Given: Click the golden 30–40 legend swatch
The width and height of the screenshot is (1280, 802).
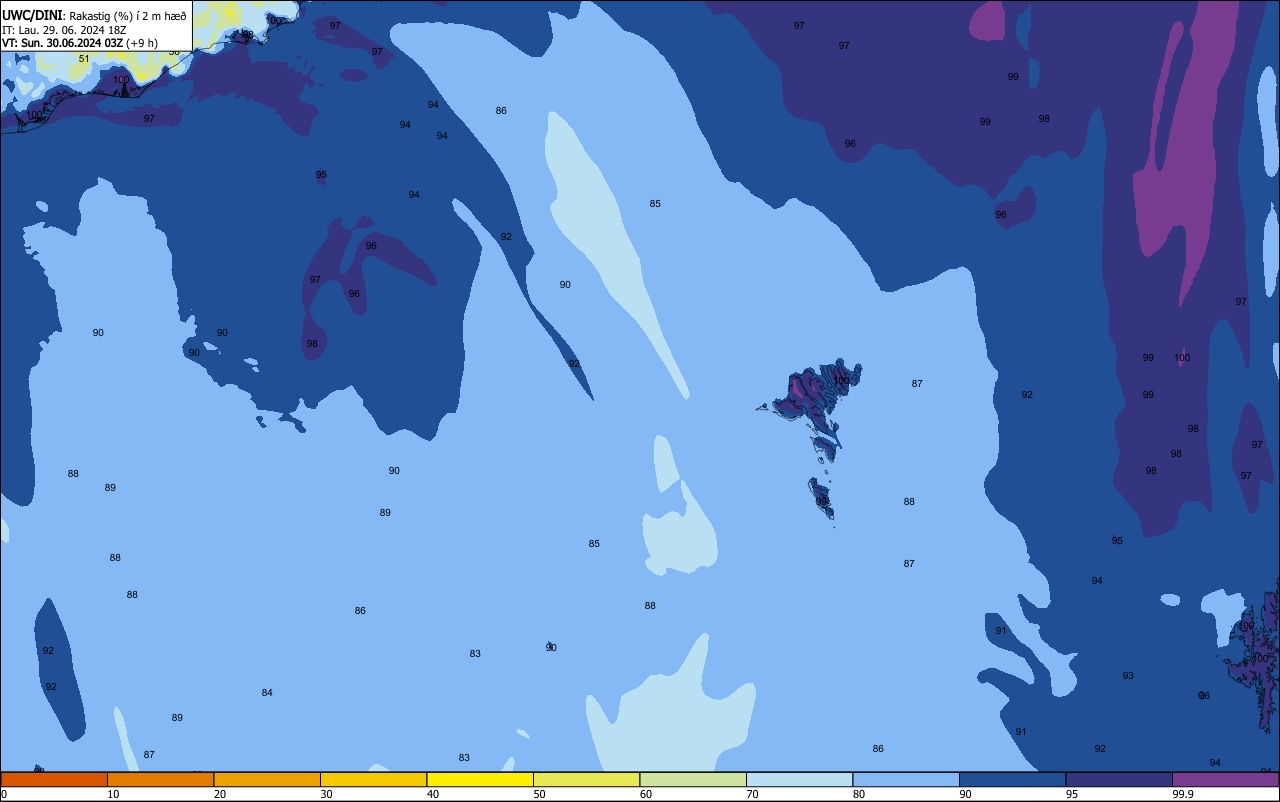Looking at the screenshot, I should 373,779.
